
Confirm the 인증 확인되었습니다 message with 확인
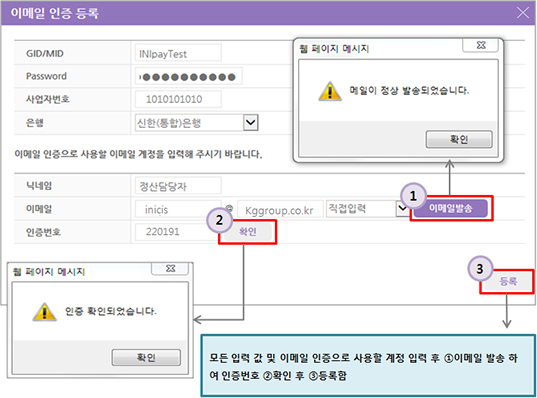click(x=146, y=358)
